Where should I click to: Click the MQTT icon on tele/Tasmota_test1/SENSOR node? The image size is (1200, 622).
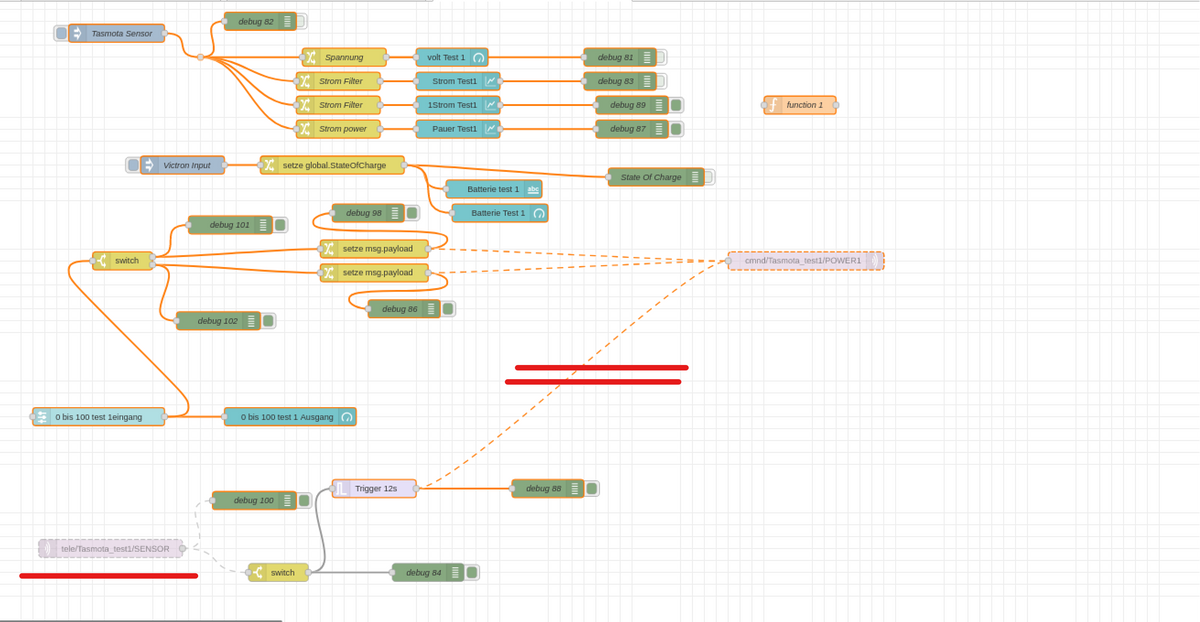47,548
